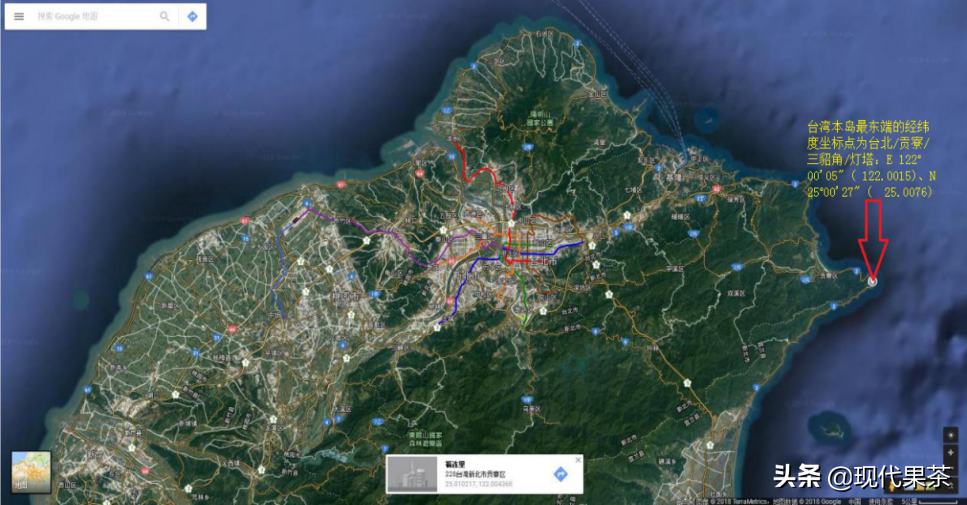This screenshot has width=967, height=505.
Task: Click the 七堵区 map label
Action: pos(633,190)
